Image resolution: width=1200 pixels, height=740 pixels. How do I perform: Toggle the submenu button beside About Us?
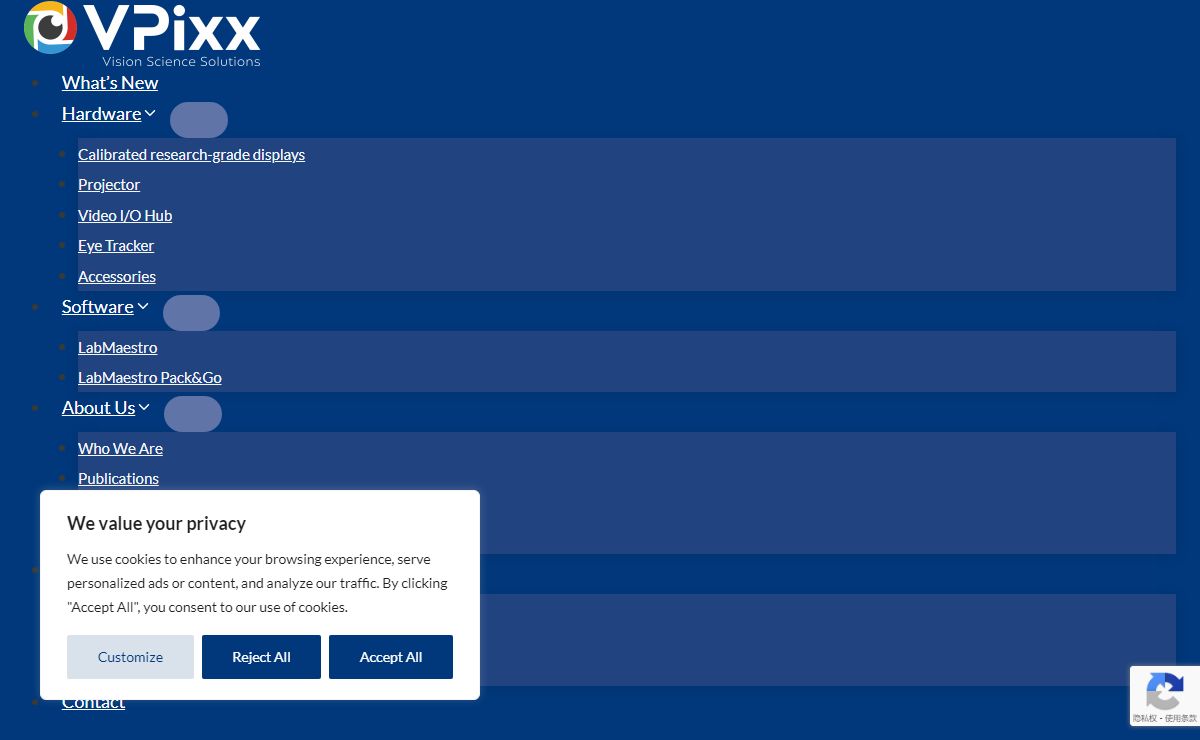coord(193,414)
